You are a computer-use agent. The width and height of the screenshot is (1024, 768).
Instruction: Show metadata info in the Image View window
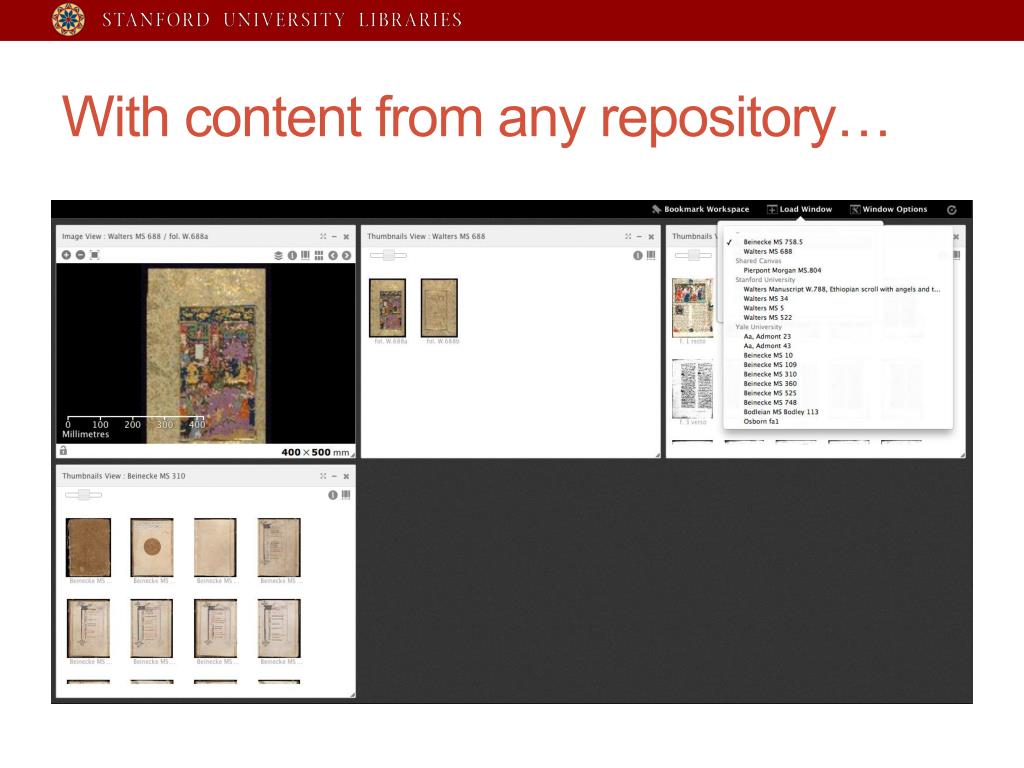[x=292, y=255]
